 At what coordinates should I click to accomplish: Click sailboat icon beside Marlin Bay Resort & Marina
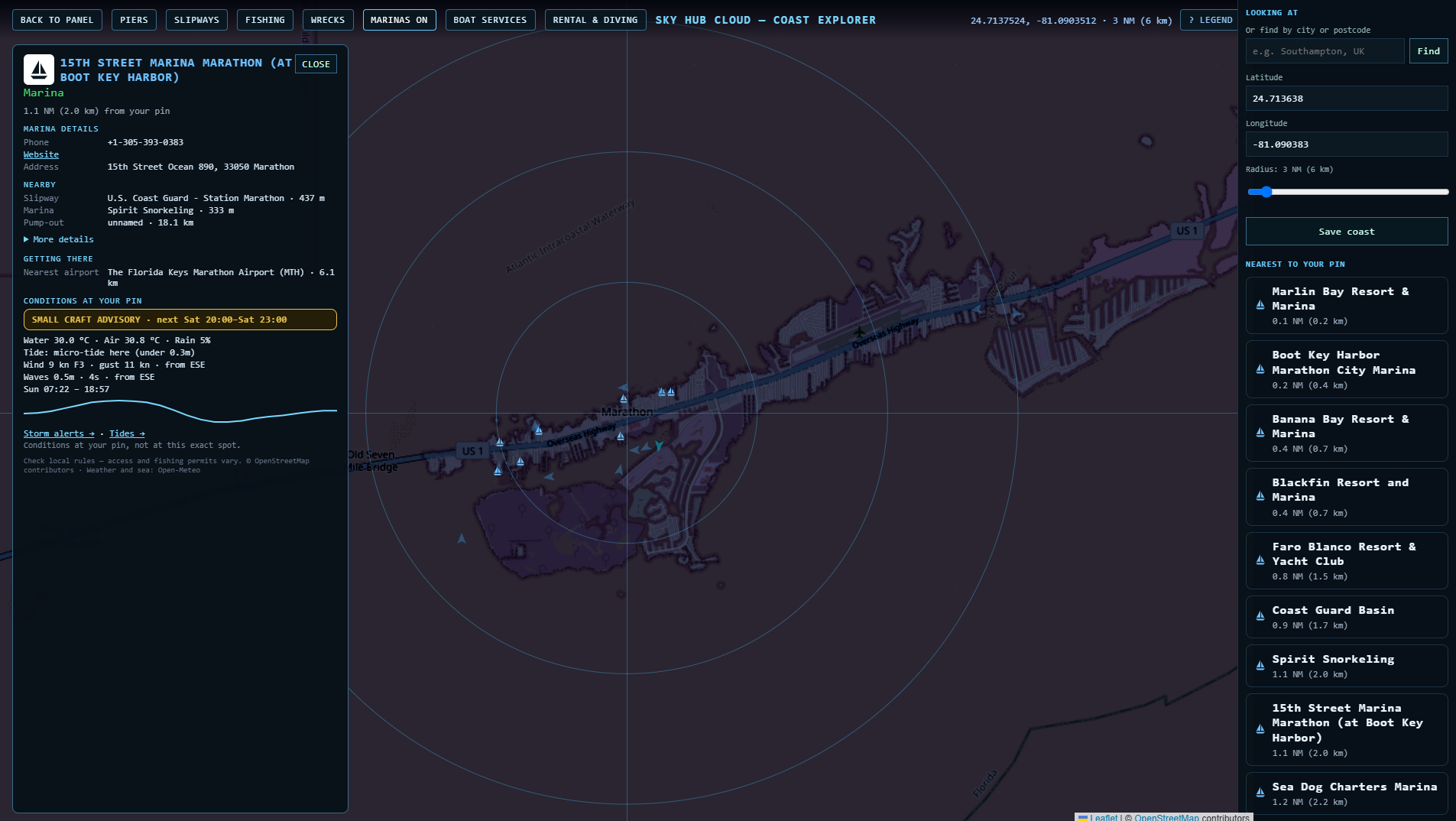point(1260,305)
